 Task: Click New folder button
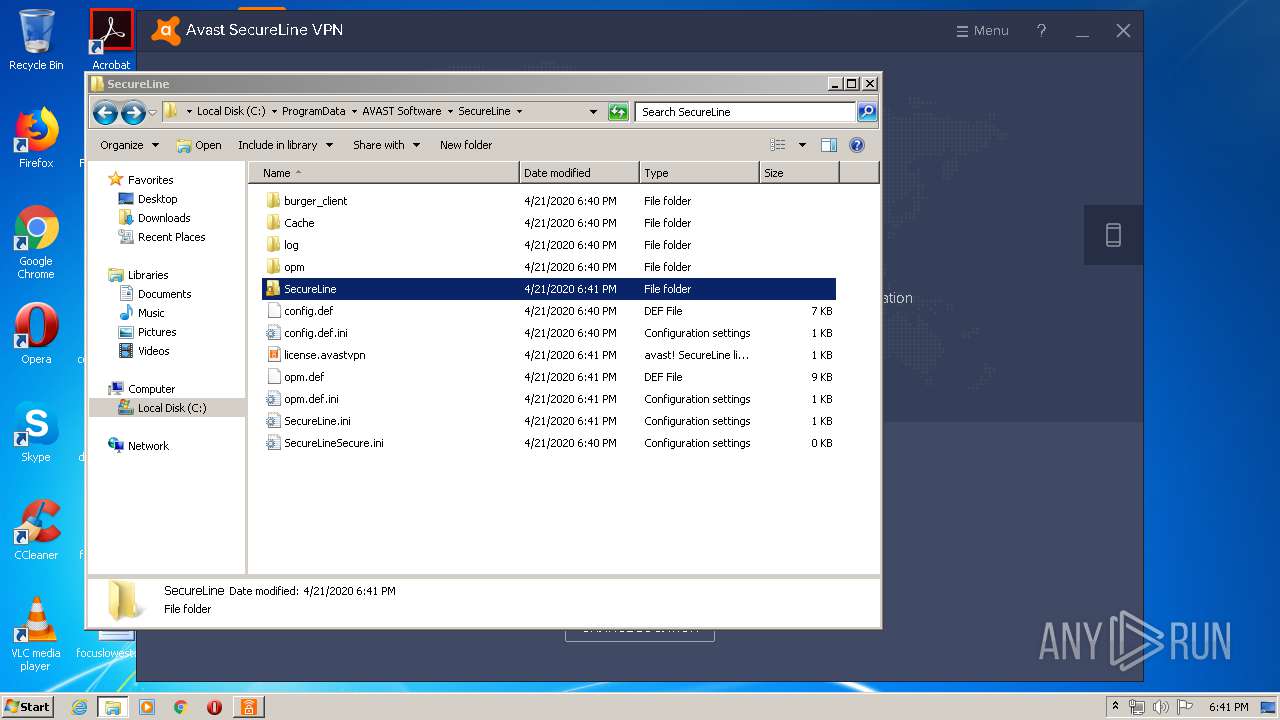point(466,145)
